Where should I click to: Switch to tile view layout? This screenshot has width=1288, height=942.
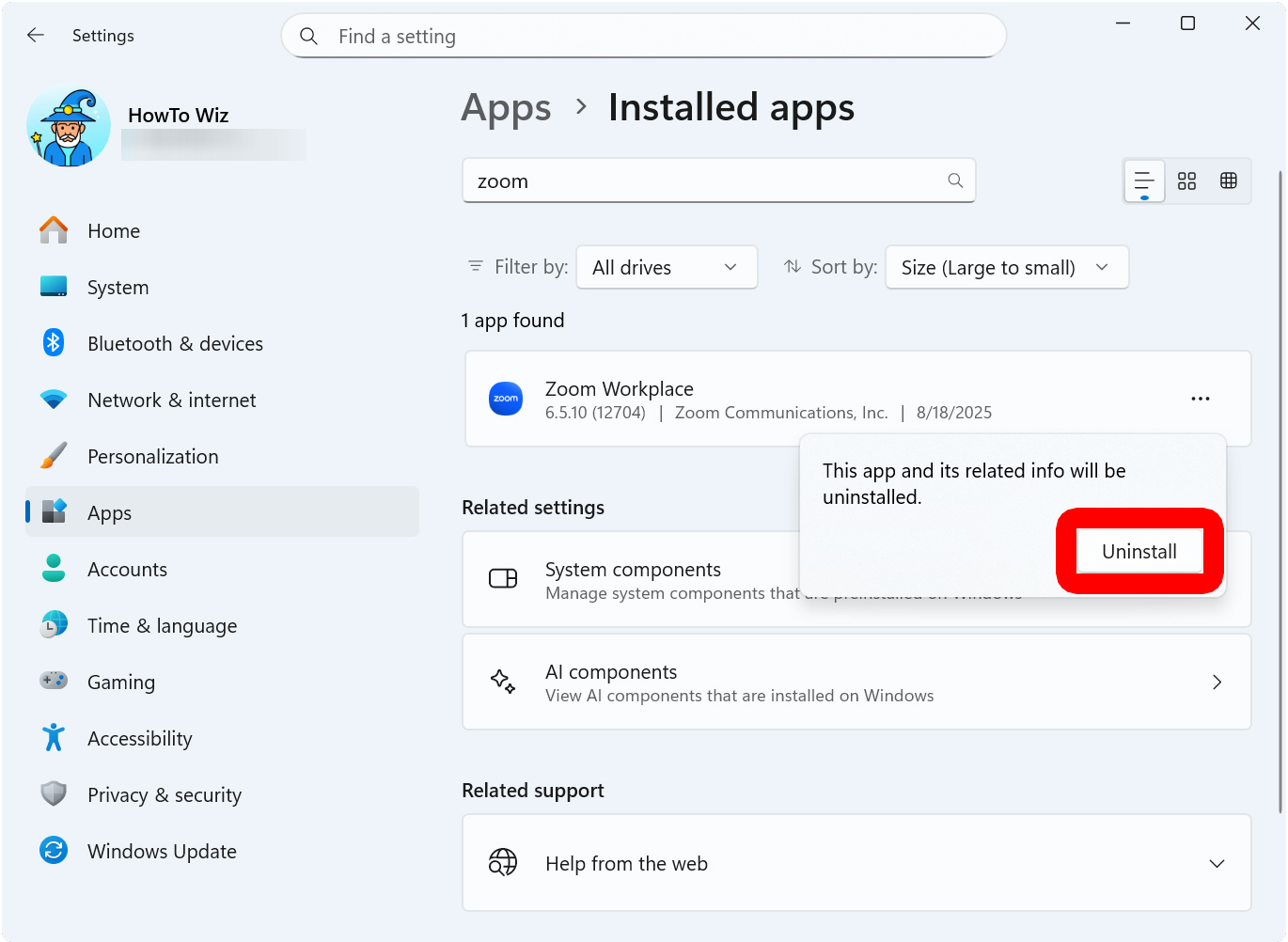pyautogui.click(x=1186, y=181)
